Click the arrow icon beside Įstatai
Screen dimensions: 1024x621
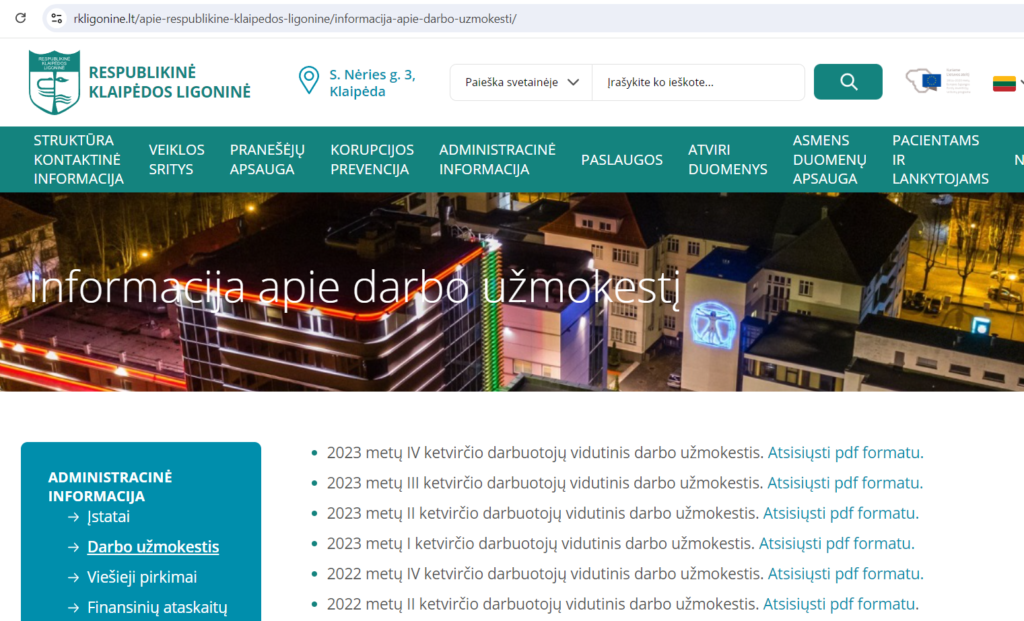pyautogui.click(x=73, y=517)
